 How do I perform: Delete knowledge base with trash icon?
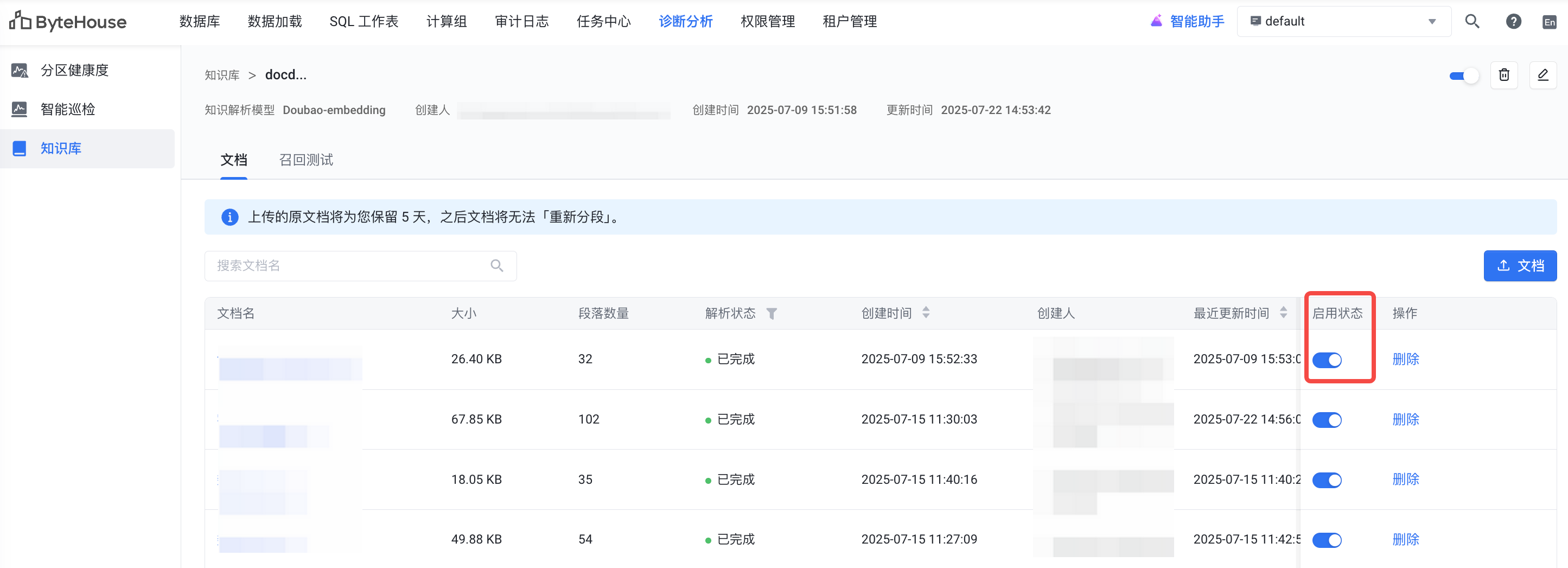(x=1503, y=75)
